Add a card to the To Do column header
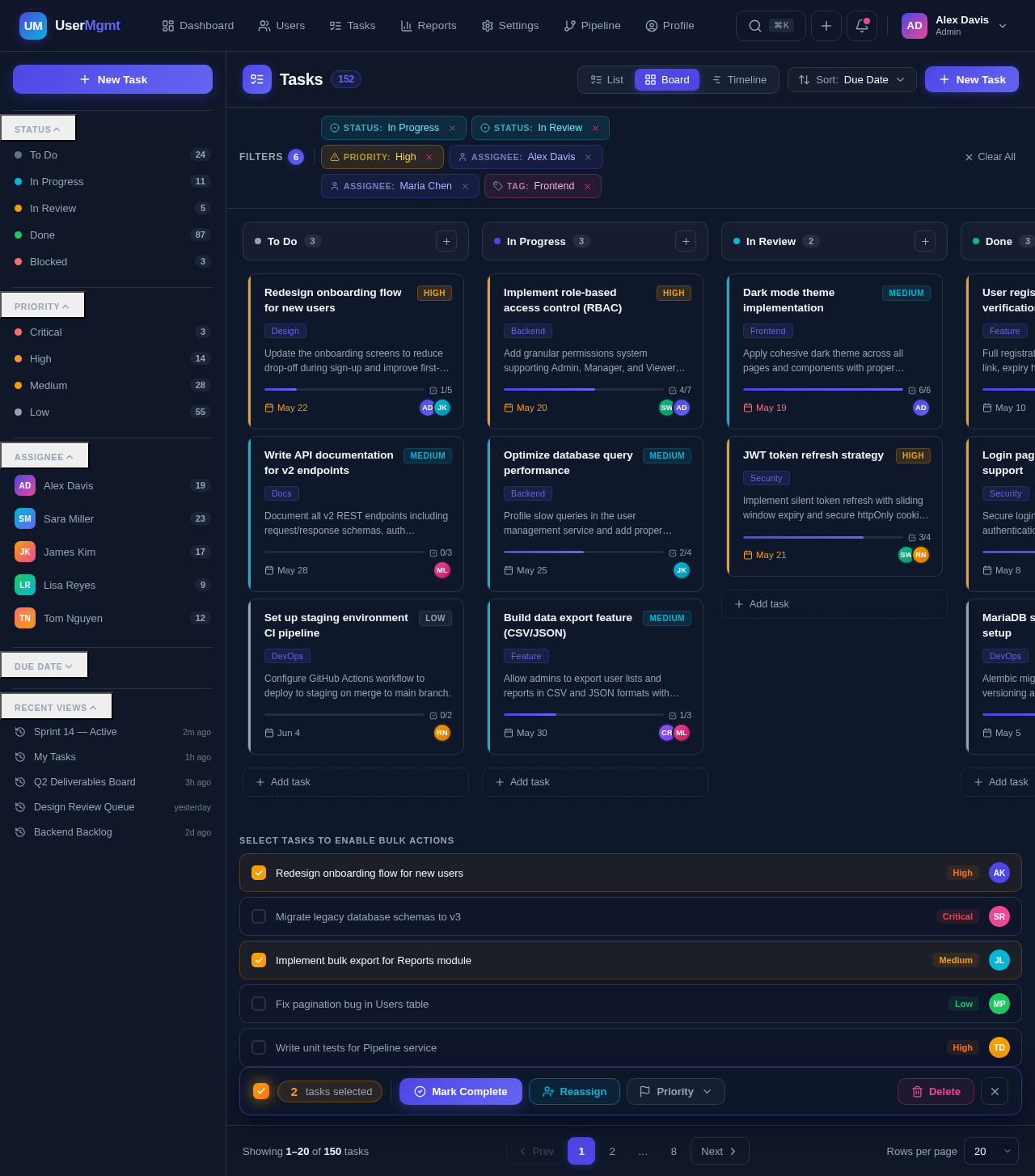The width and height of the screenshot is (1035, 1176). (x=446, y=241)
